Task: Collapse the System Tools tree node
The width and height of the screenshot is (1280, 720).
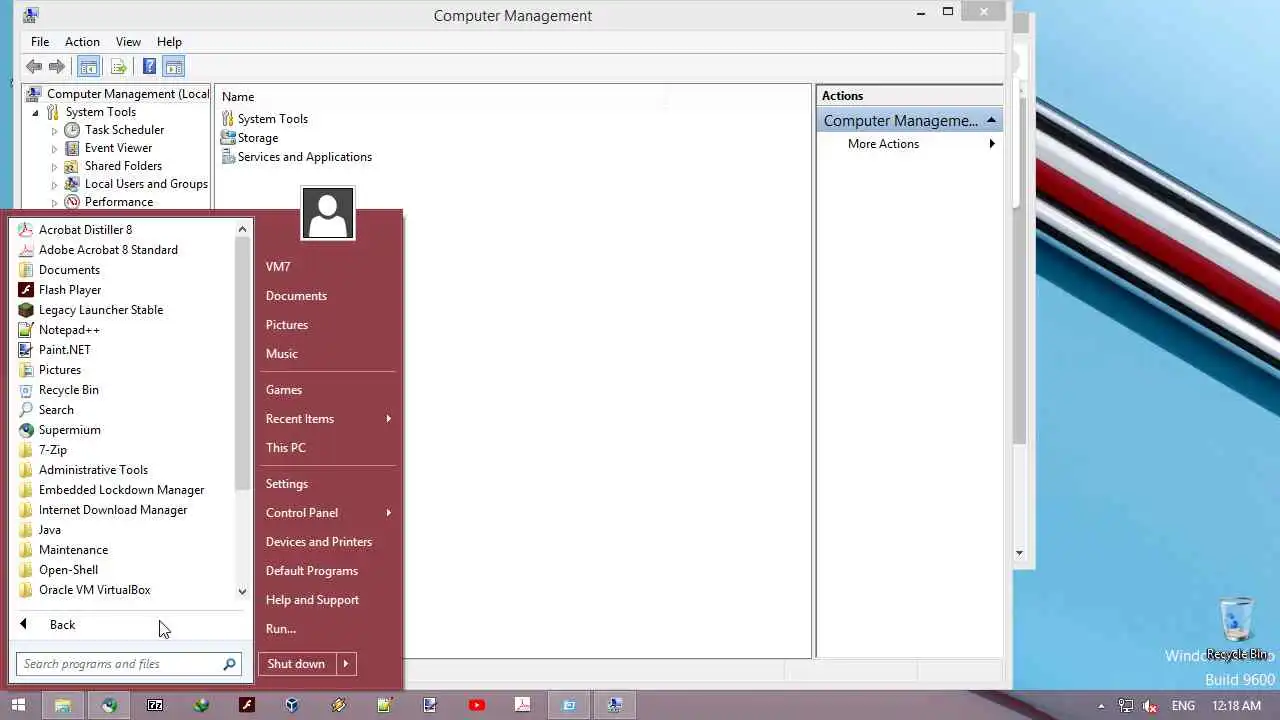Action: (35, 112)
